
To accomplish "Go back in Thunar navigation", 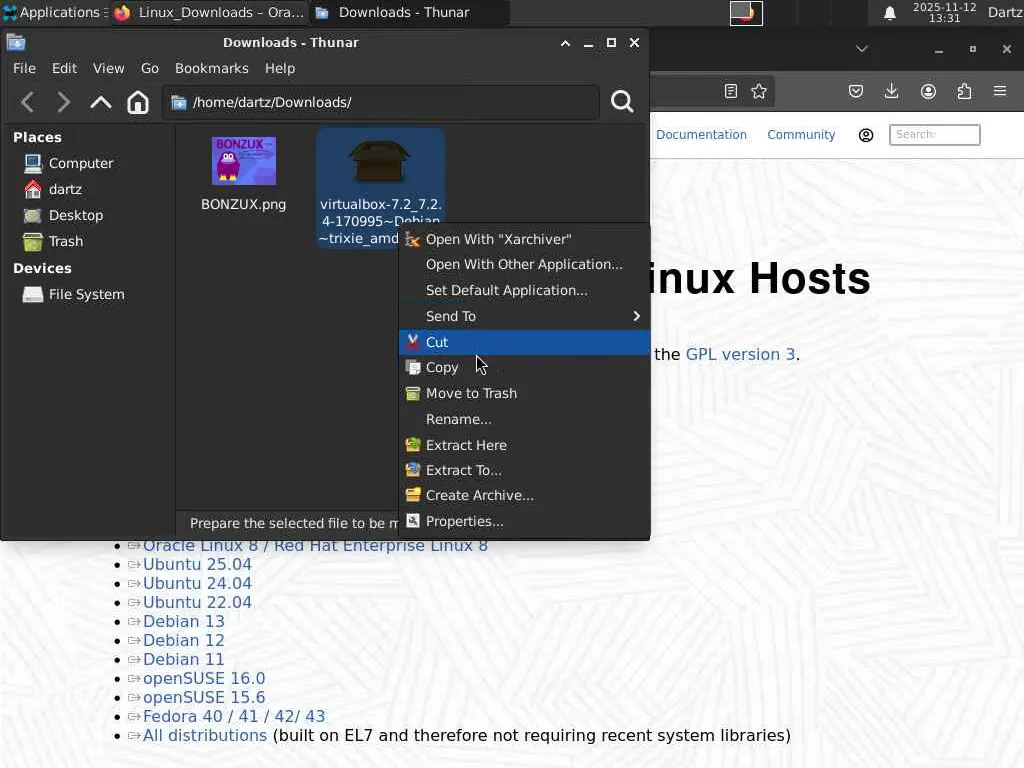I will [27, 103].
